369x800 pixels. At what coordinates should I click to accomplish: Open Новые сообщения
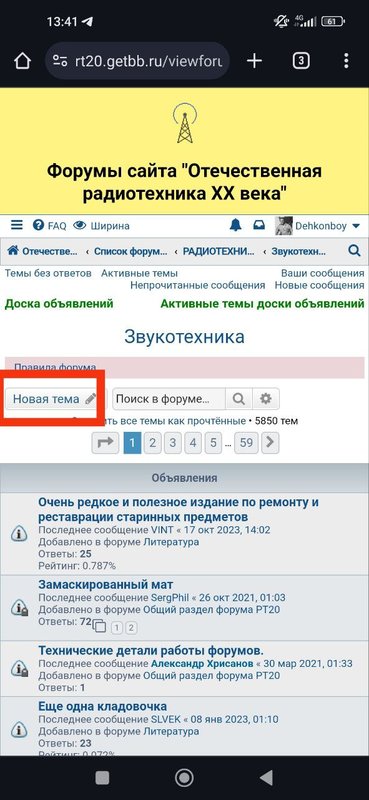click(319, 285)
